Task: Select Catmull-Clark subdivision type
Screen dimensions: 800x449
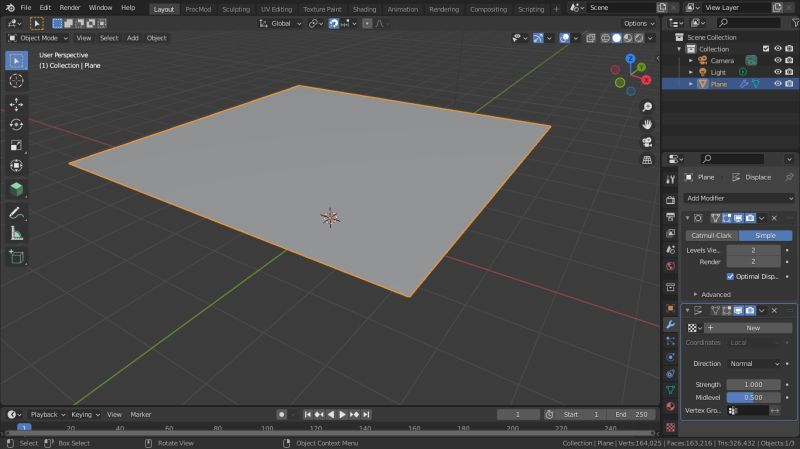Action: click(x=712, y=235)
